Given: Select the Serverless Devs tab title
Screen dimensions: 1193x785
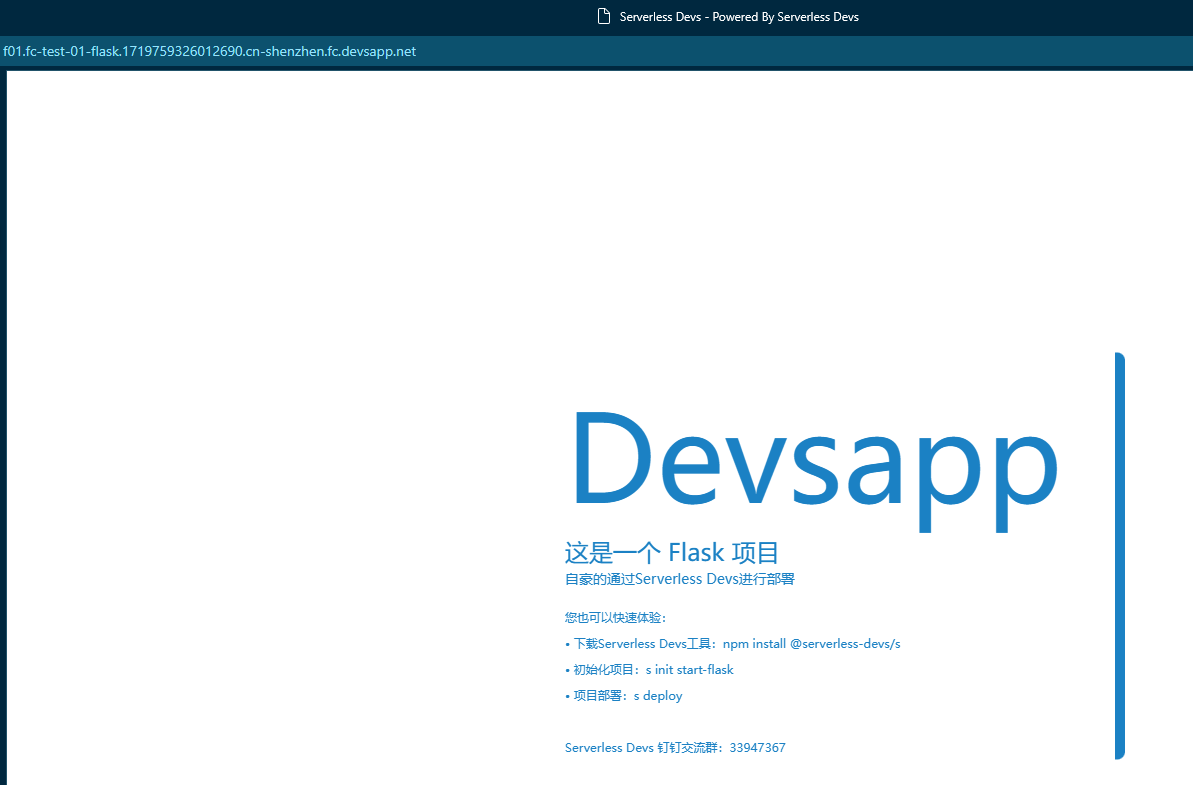Looking at the screenshot, I should pyautogui.click(x=739, y=17).
